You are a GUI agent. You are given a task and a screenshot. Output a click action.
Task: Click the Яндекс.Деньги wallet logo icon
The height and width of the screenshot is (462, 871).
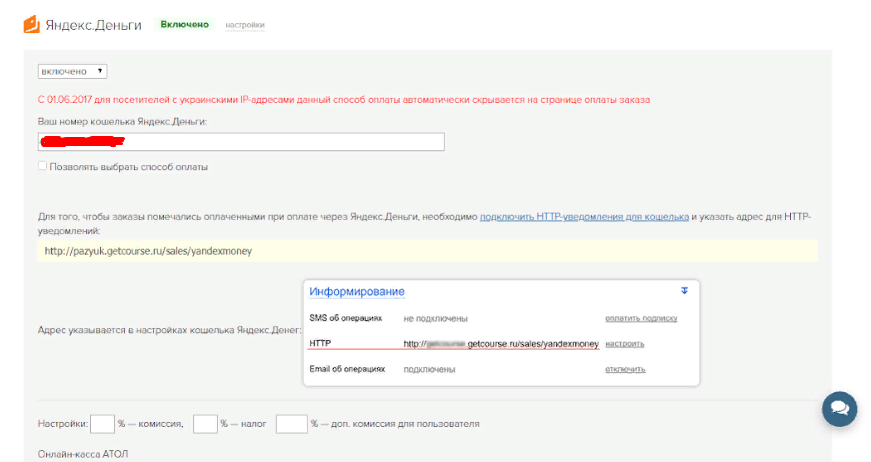click(32, 25)
